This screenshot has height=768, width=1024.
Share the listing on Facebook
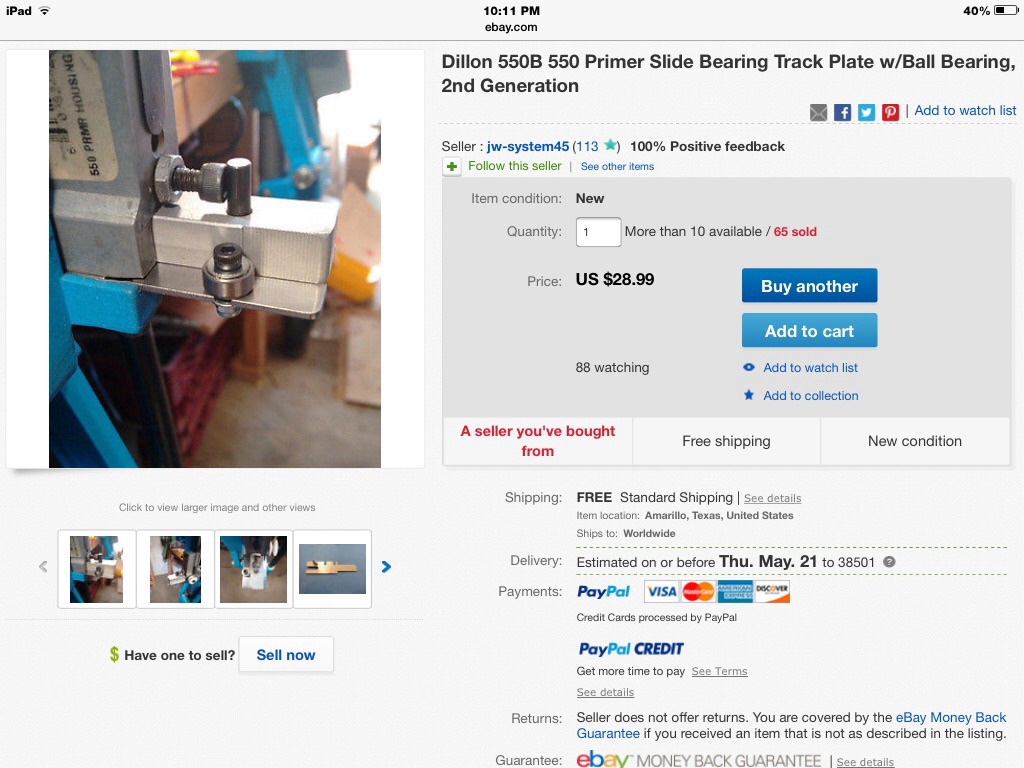(x=842, y=112)
